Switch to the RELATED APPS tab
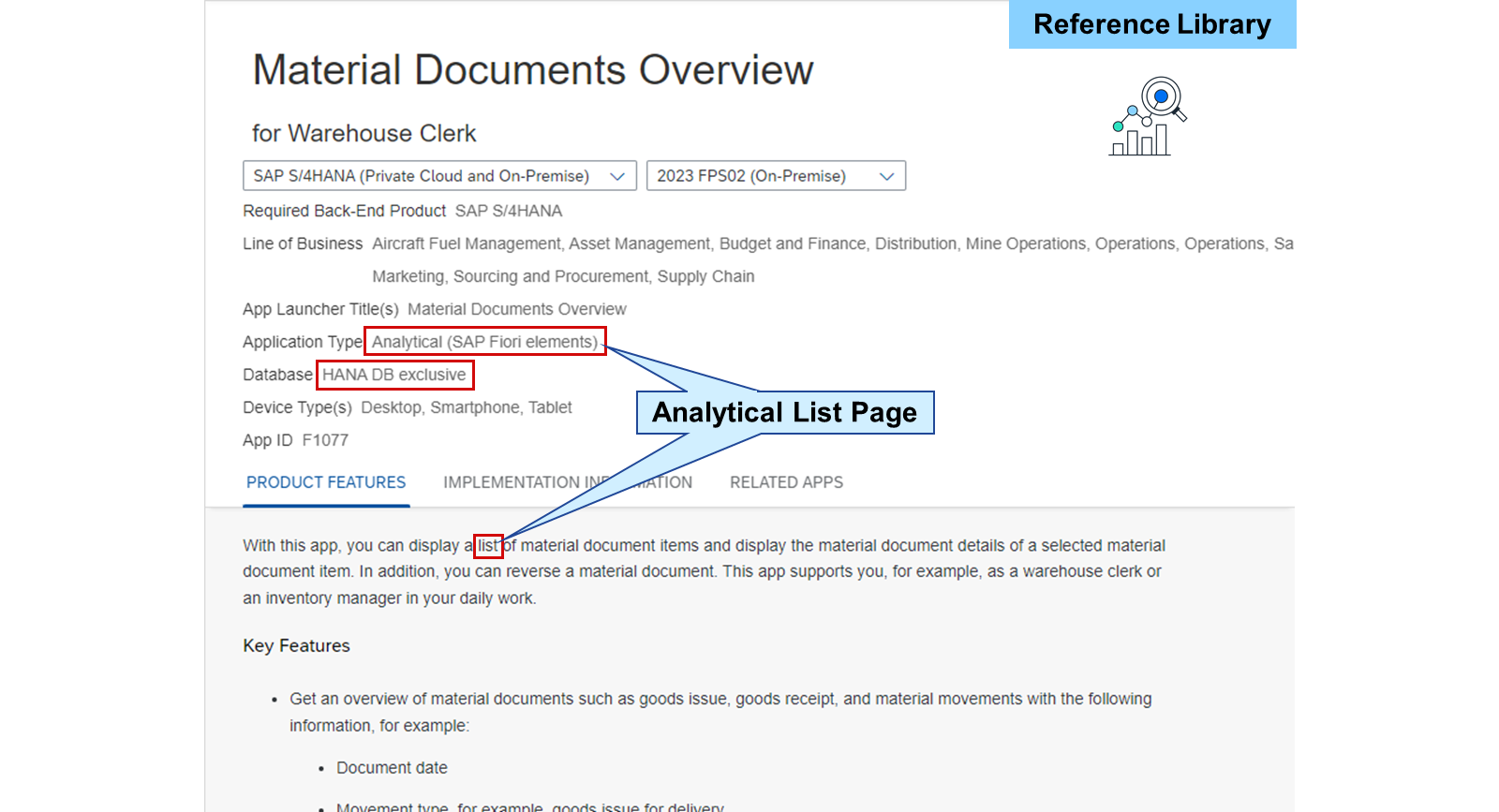This screenshot has height=812, width=1499. (x=786, y=482)
